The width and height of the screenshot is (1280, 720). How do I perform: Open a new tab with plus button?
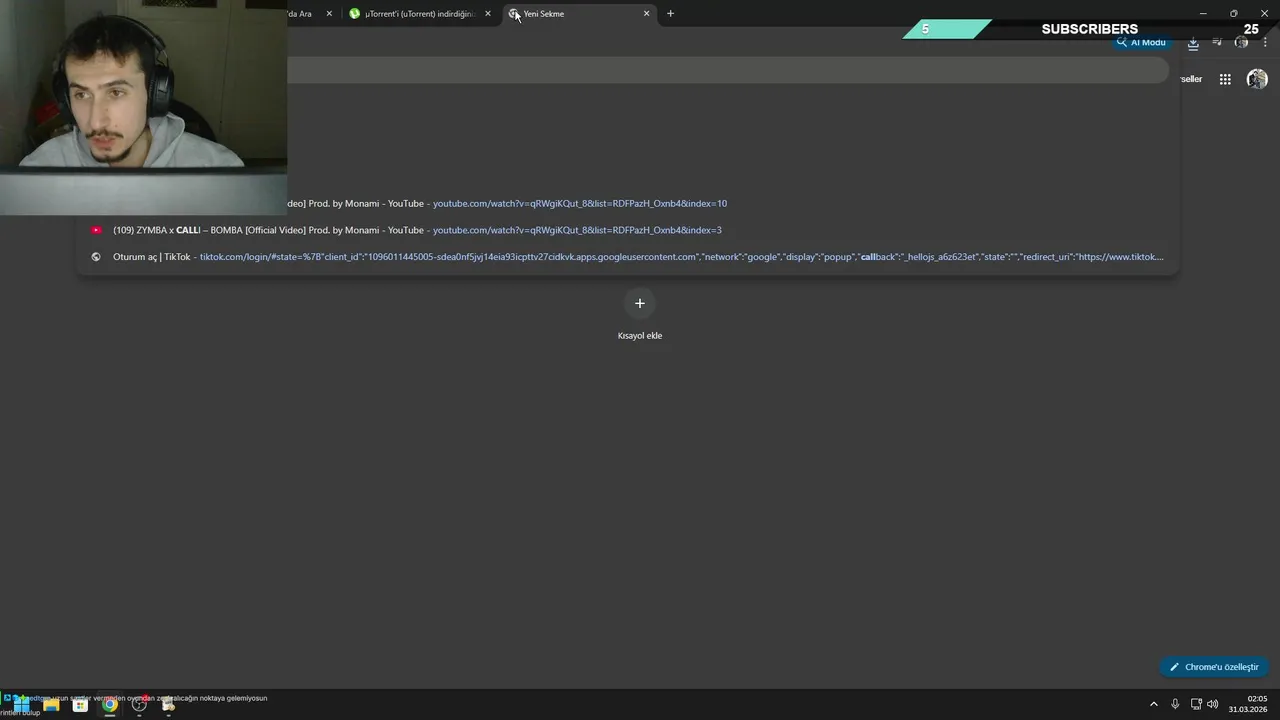point(670,14)
